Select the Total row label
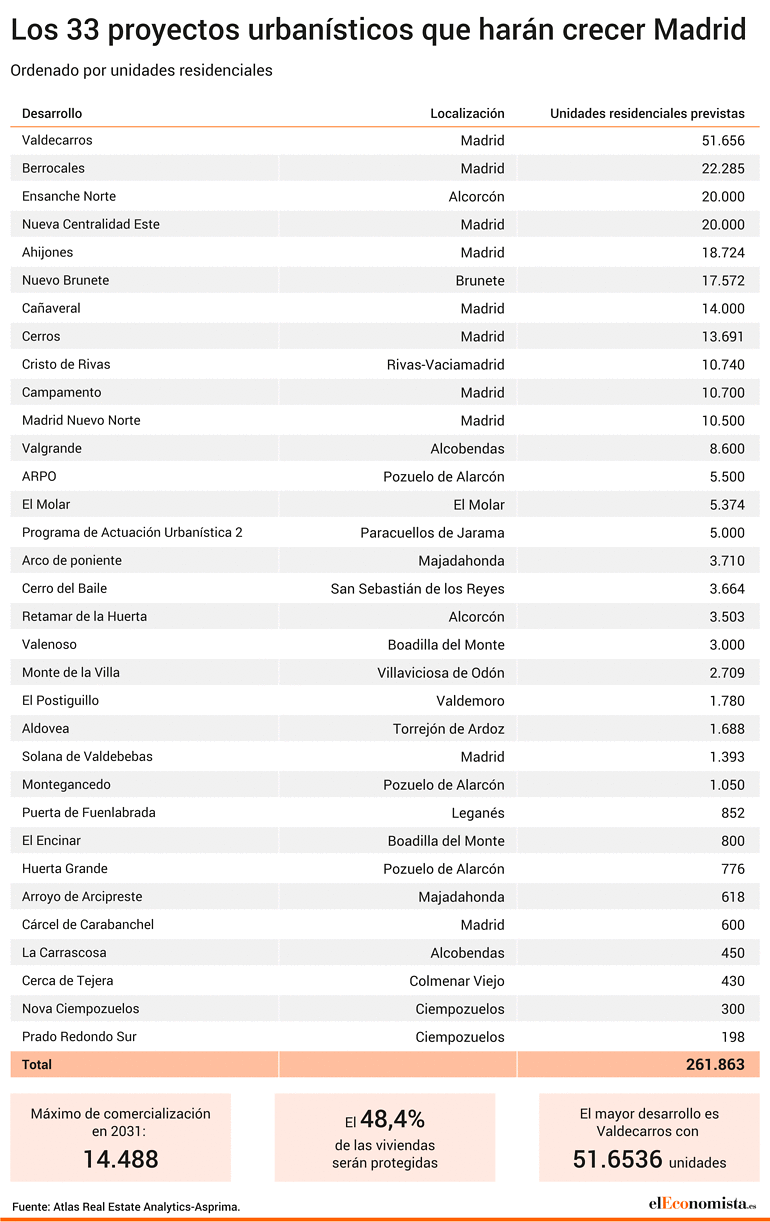This screenshot has width=770, height=1222. point(37,1064)
